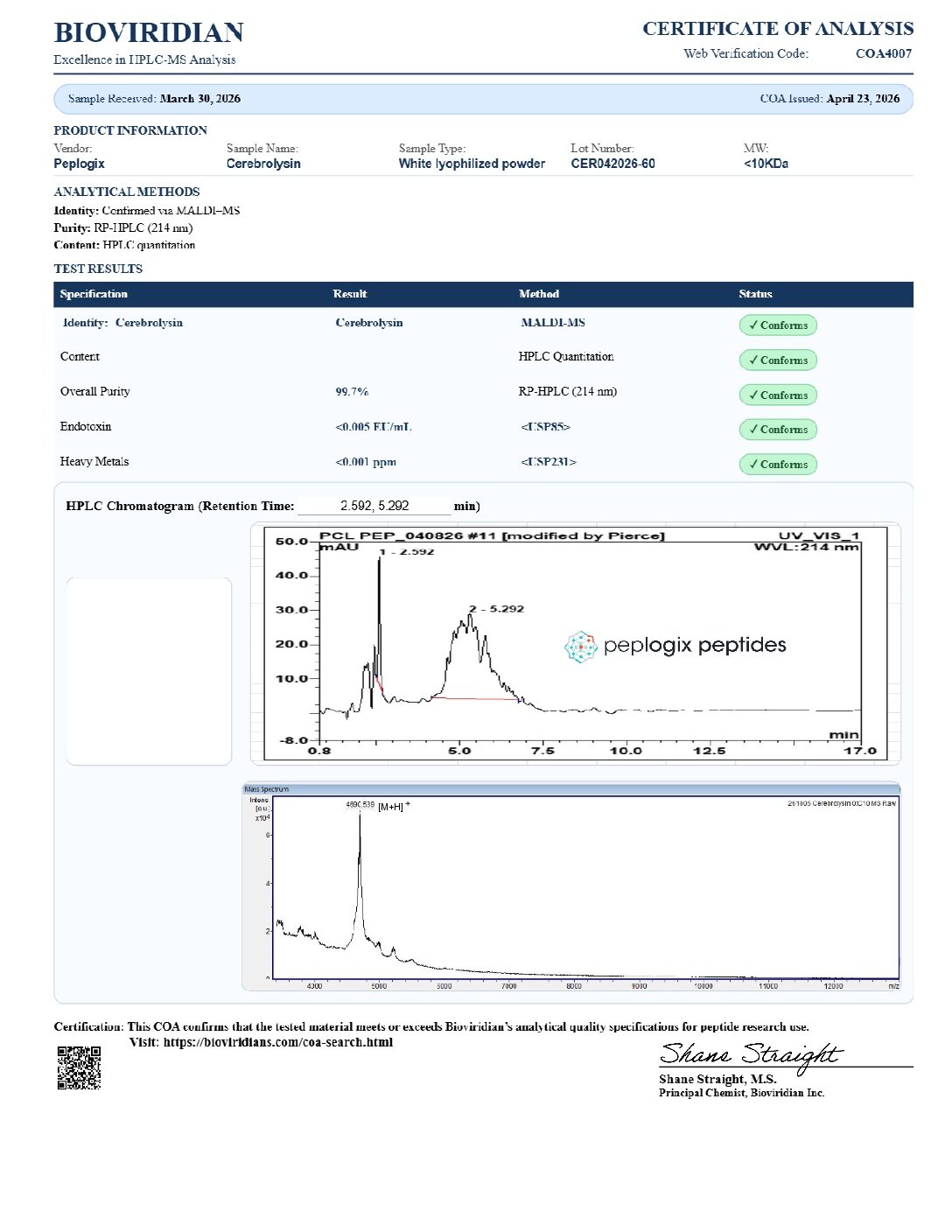Click the [M+H]+ peak label
The image size is (952, 1232).
click(x=394, y=806)
